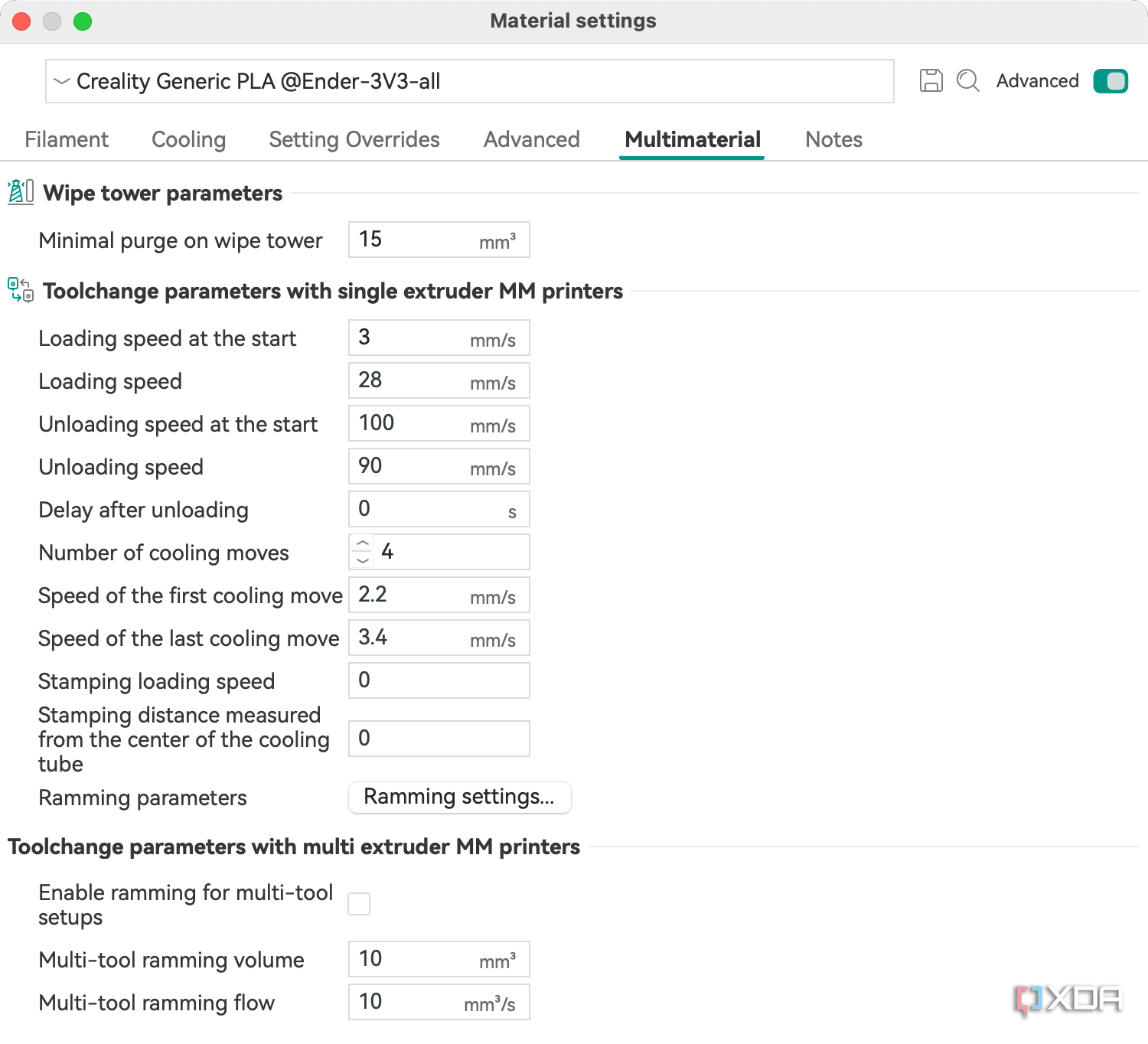Screen dimensions: 1148x1044
Task: Click the red close window button
Action: (x=22, y=21)
